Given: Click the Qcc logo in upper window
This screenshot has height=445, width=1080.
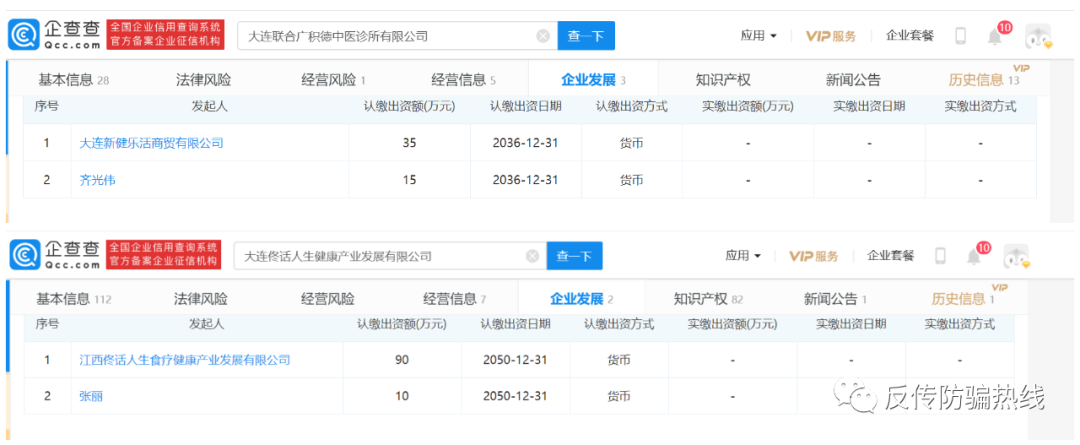Looking at the screenshot, I should (x=54, y=34).
